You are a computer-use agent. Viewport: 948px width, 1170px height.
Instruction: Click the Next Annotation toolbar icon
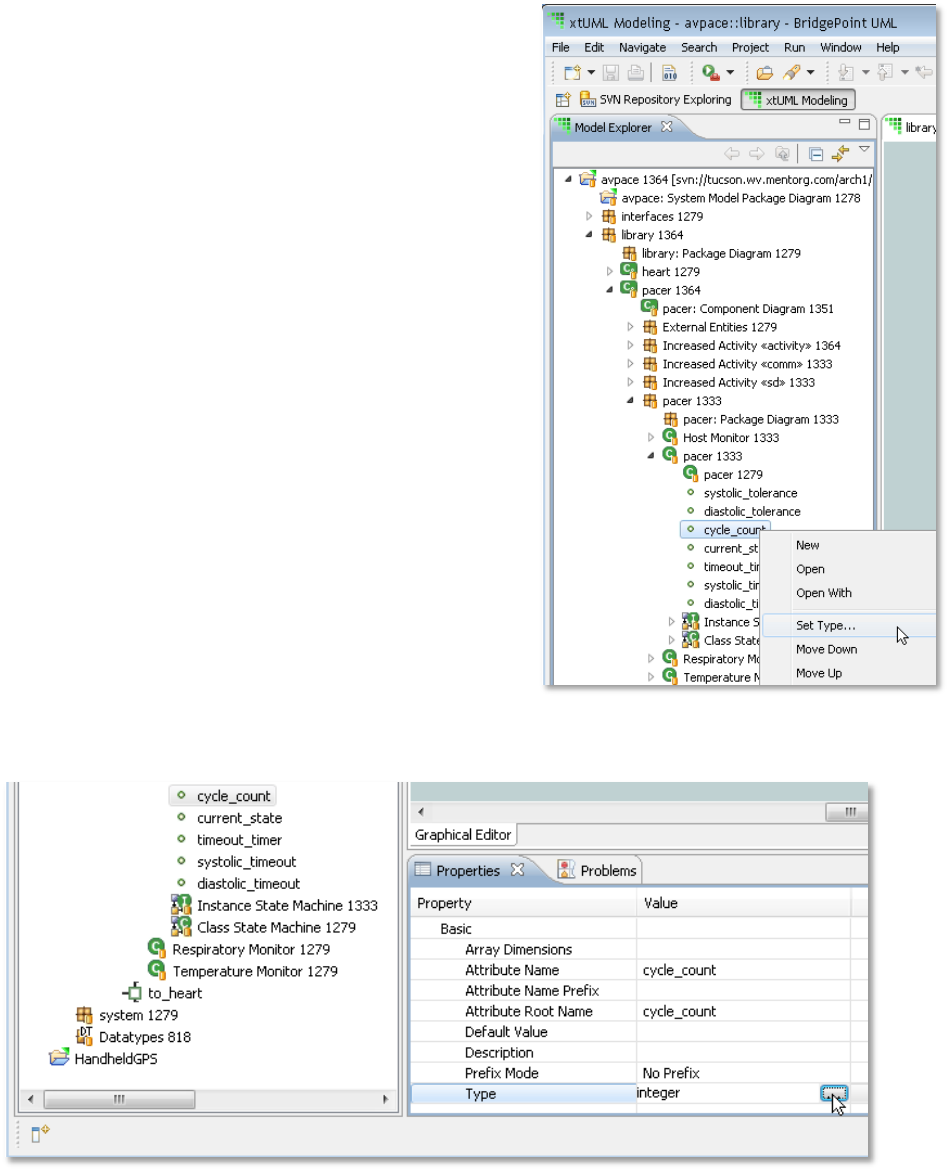coord(846,72)
